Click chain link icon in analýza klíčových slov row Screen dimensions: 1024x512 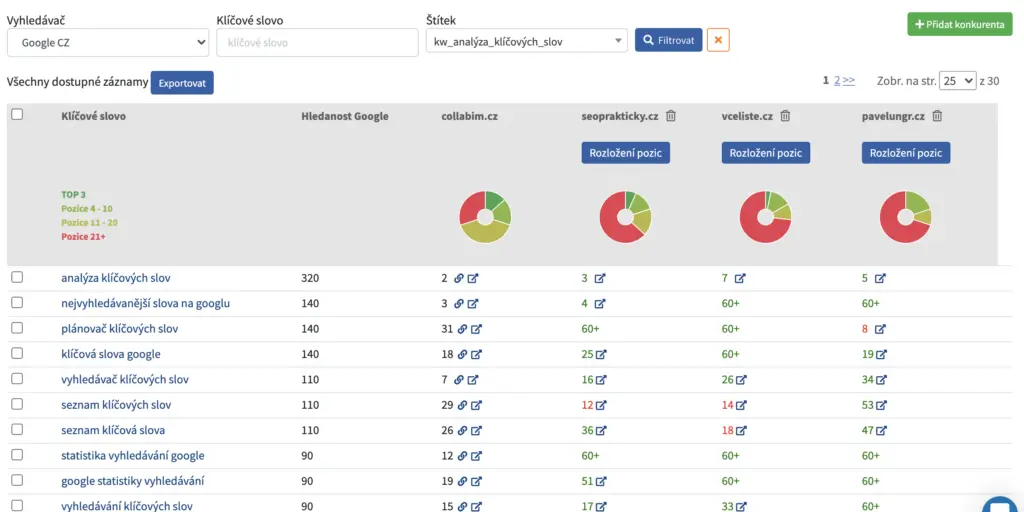[458, 278]
